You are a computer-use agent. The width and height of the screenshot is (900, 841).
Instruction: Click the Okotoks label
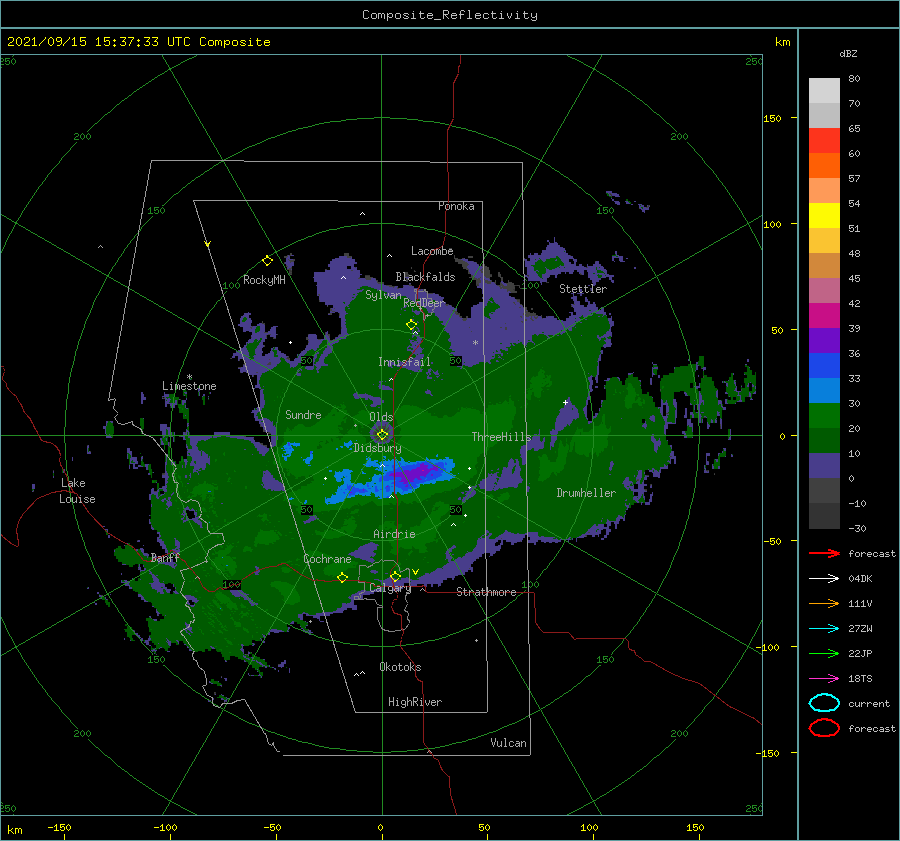pyautogui.click(x=400, y=667)
